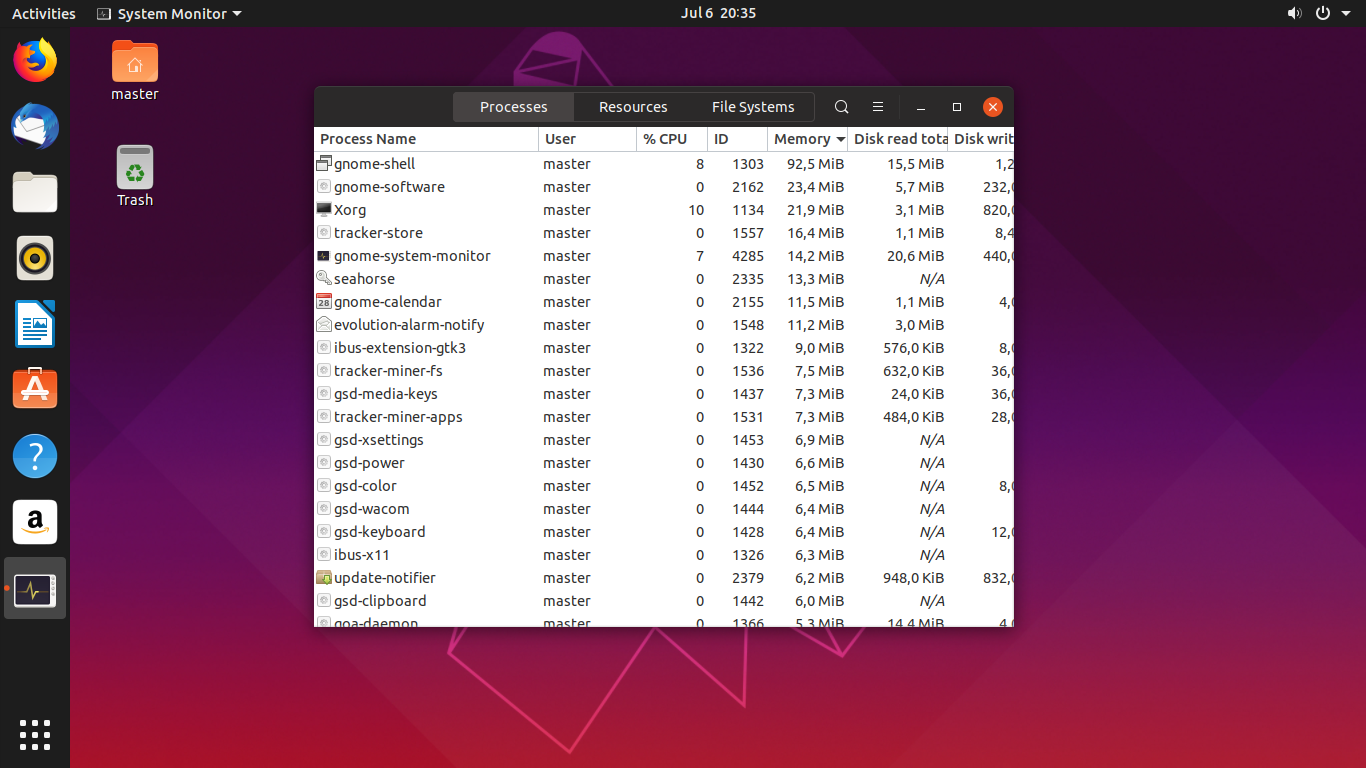1366x768 pixels.
Task: Sort by Disk read total column
Action: [x=898, y=139]
